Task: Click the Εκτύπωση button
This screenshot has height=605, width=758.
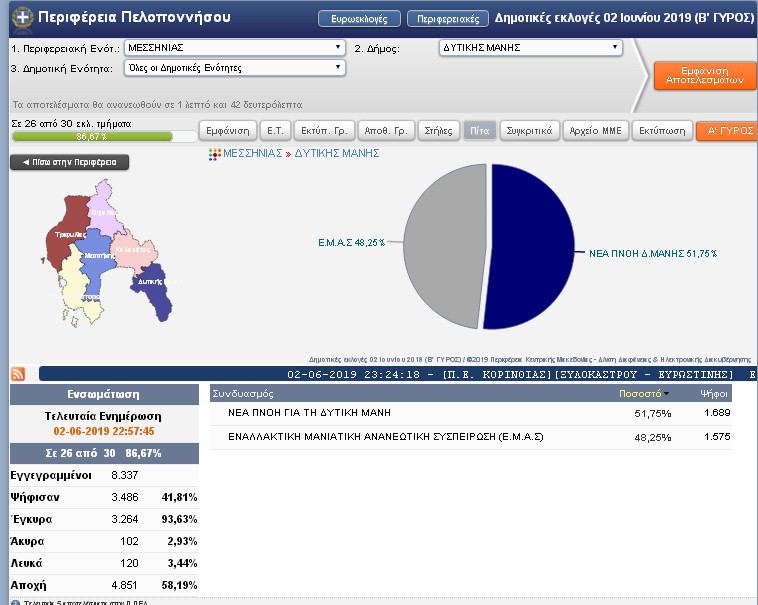Action: (662, 131)
